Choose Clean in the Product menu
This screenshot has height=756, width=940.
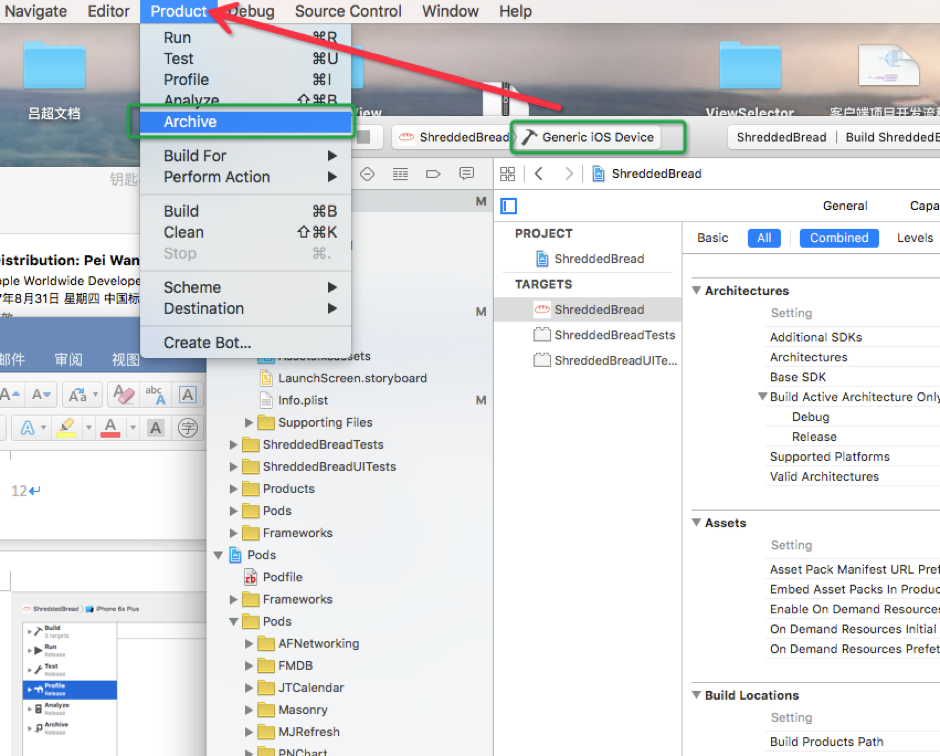point(245,232)
